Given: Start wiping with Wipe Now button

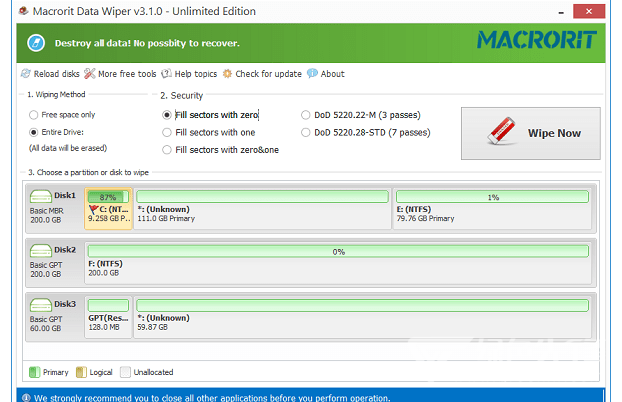Looking at the screenshot, I should click(x=531, y=133).
